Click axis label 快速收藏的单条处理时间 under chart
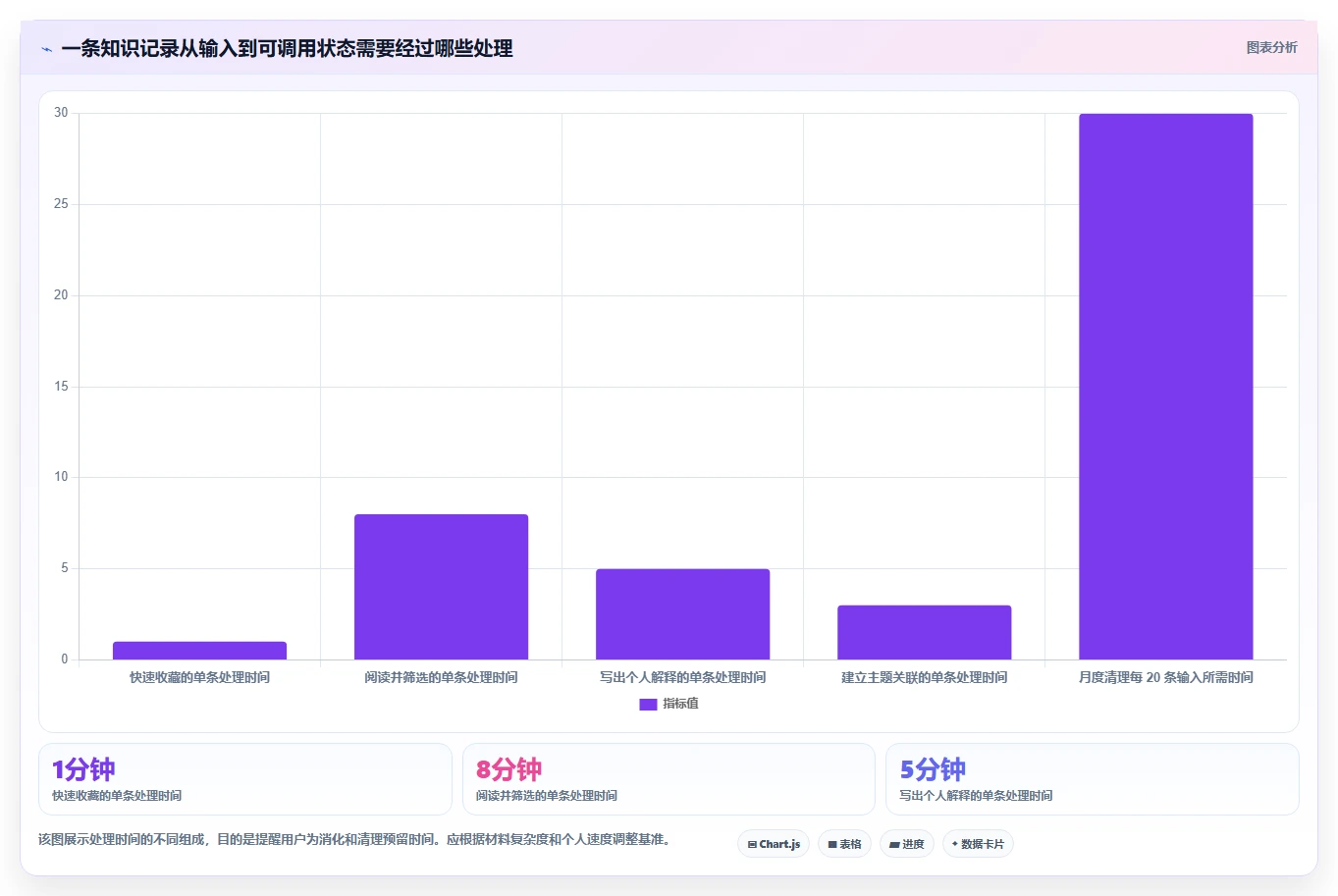This screenshot has width=1338, height=896. click(x=199, y=677)
